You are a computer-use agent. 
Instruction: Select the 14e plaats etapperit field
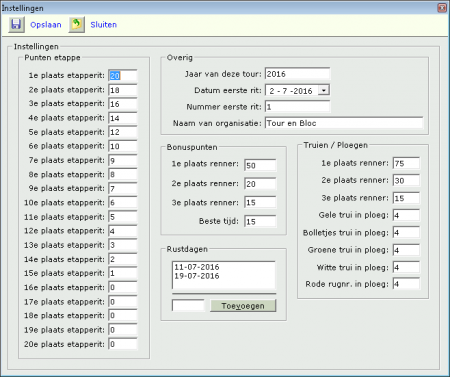coord(123,259)
